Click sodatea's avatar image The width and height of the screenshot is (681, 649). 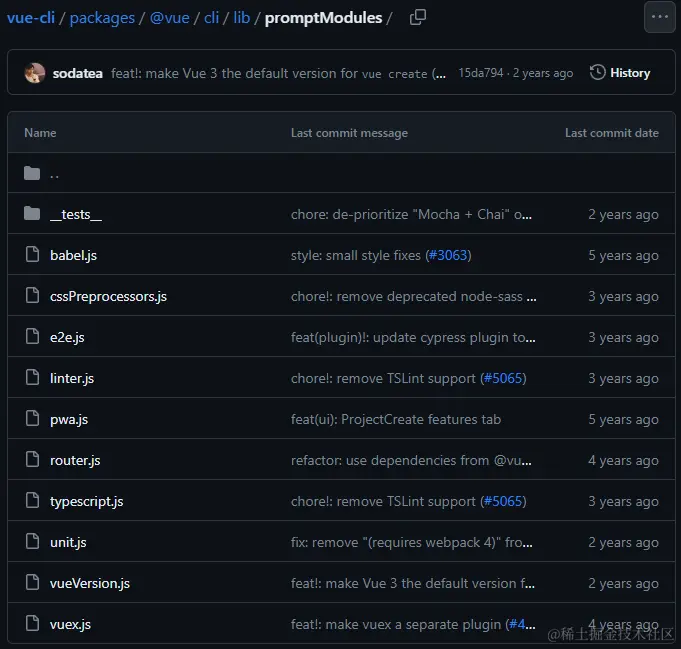35,73
